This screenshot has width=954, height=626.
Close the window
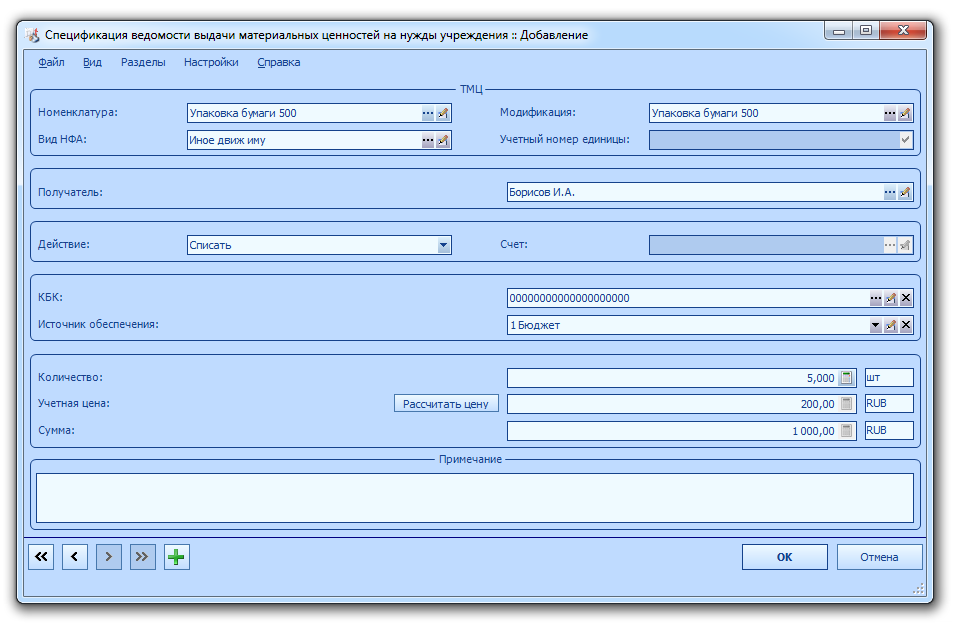pyautogui.click(x=903, y=31)
